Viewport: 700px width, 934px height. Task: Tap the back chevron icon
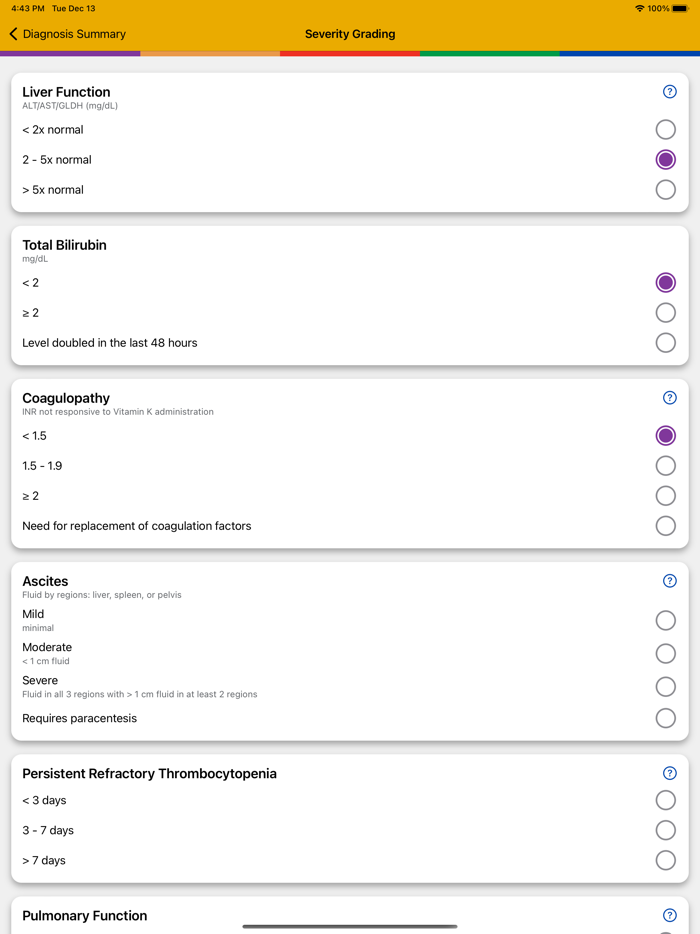click(12, 33)
